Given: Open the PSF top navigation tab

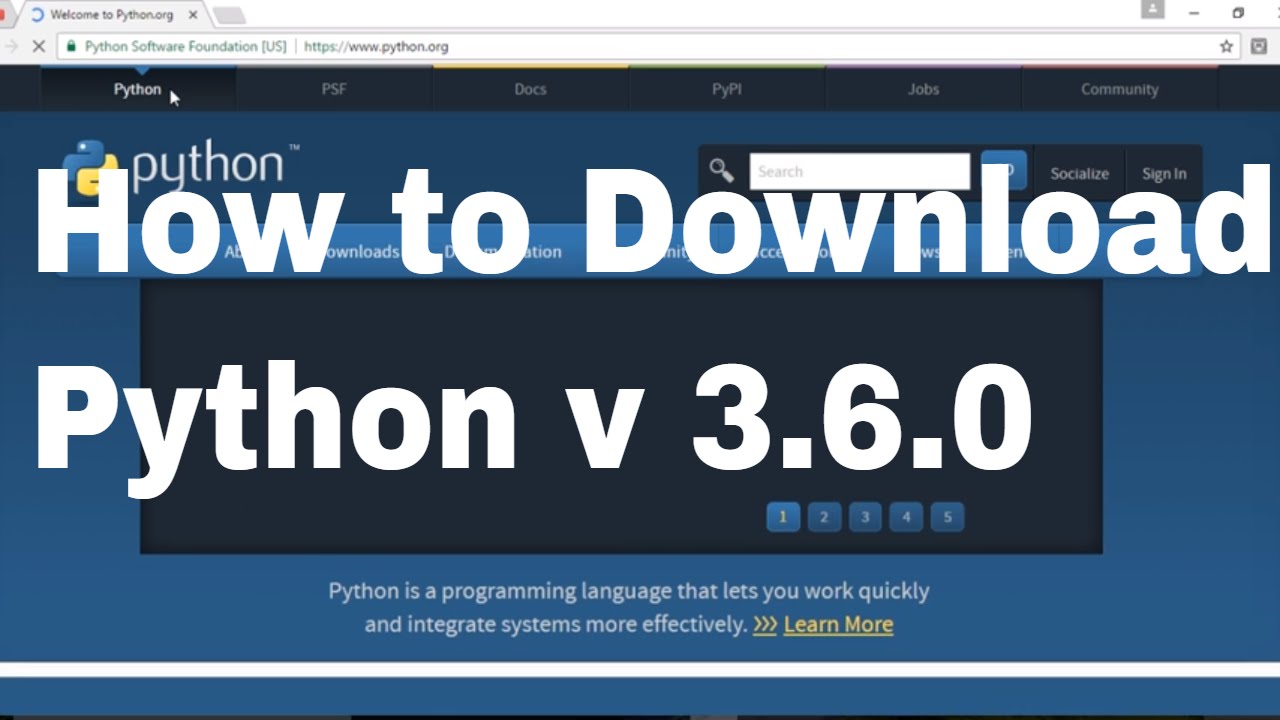Looking at the screenshot, I should pyautogui.click(x=334, y=89).
